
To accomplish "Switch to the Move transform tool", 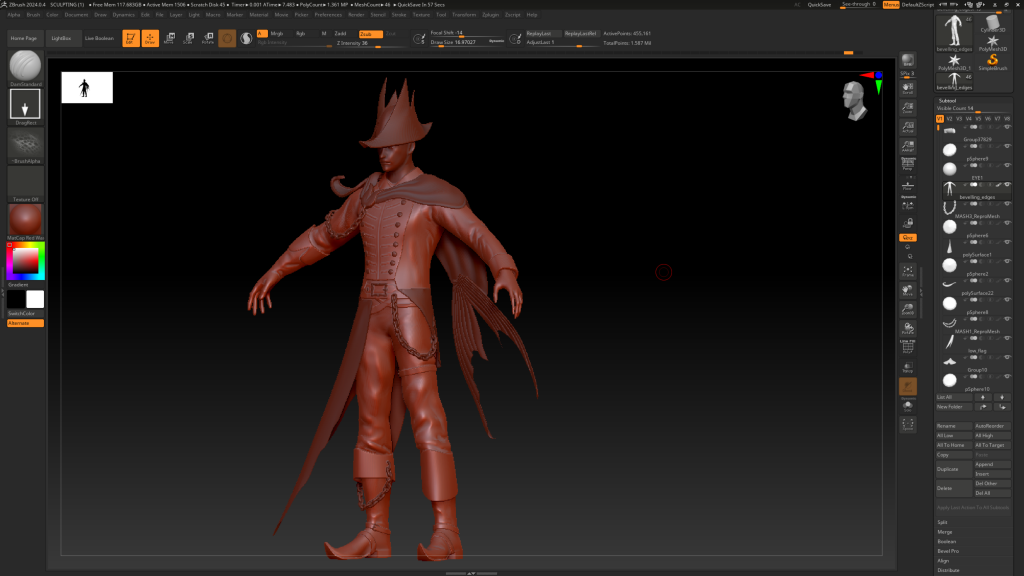I will pos(169,38).
